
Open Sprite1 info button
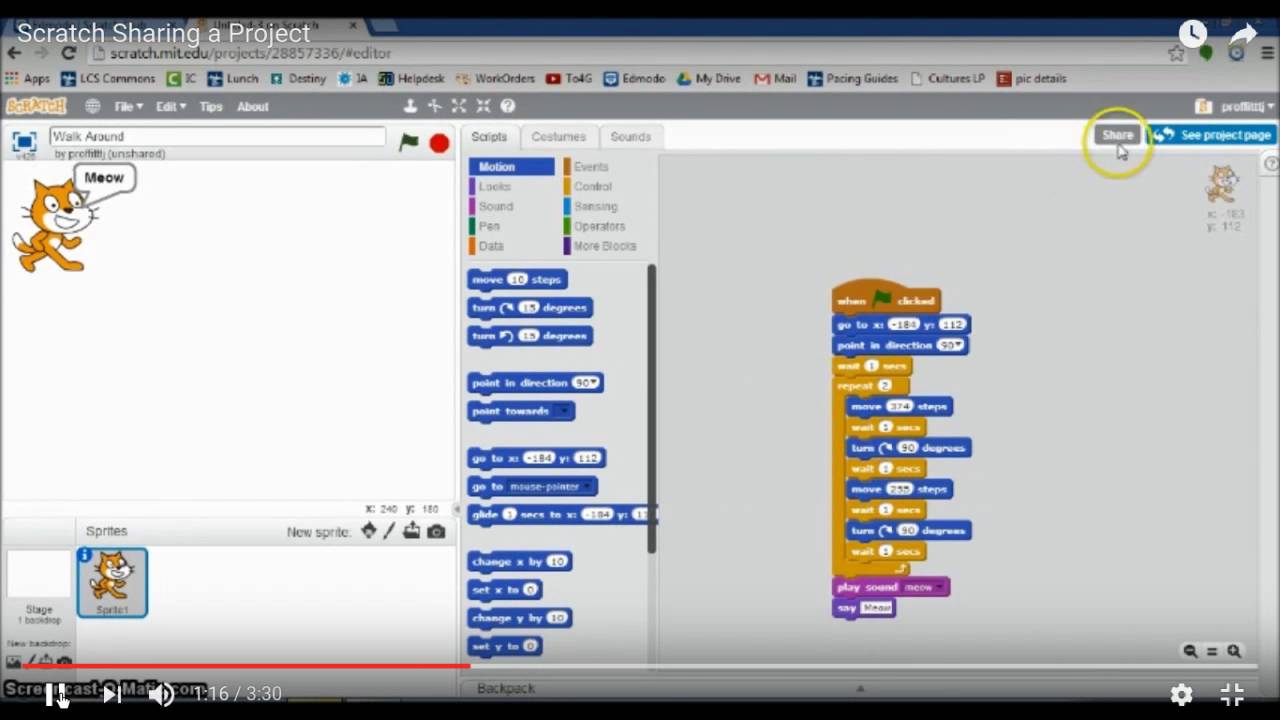pyautogui.click(x=85, y=555)
